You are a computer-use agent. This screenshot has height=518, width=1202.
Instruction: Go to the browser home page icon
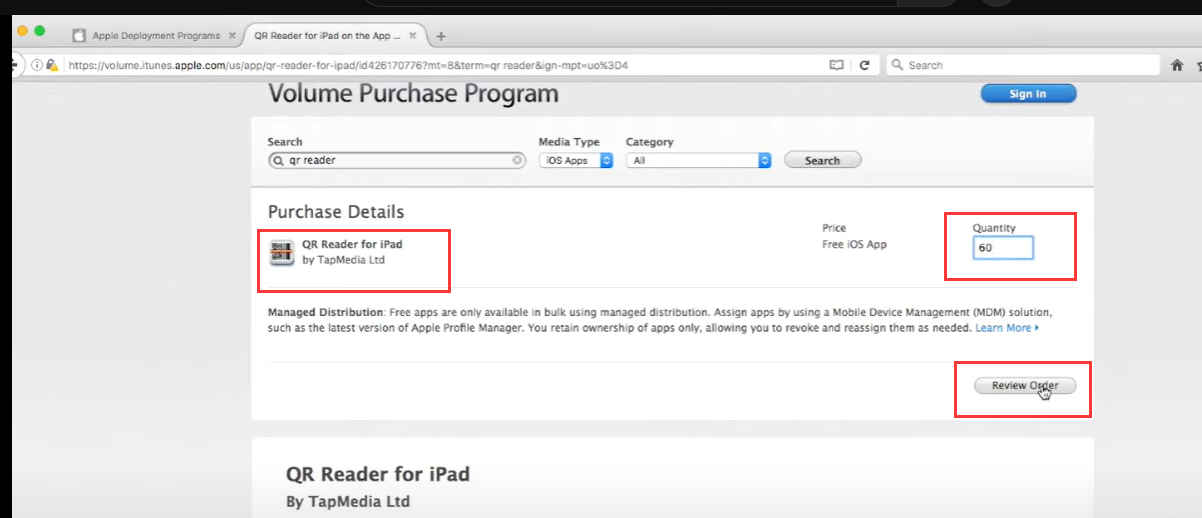(1178, 65)
